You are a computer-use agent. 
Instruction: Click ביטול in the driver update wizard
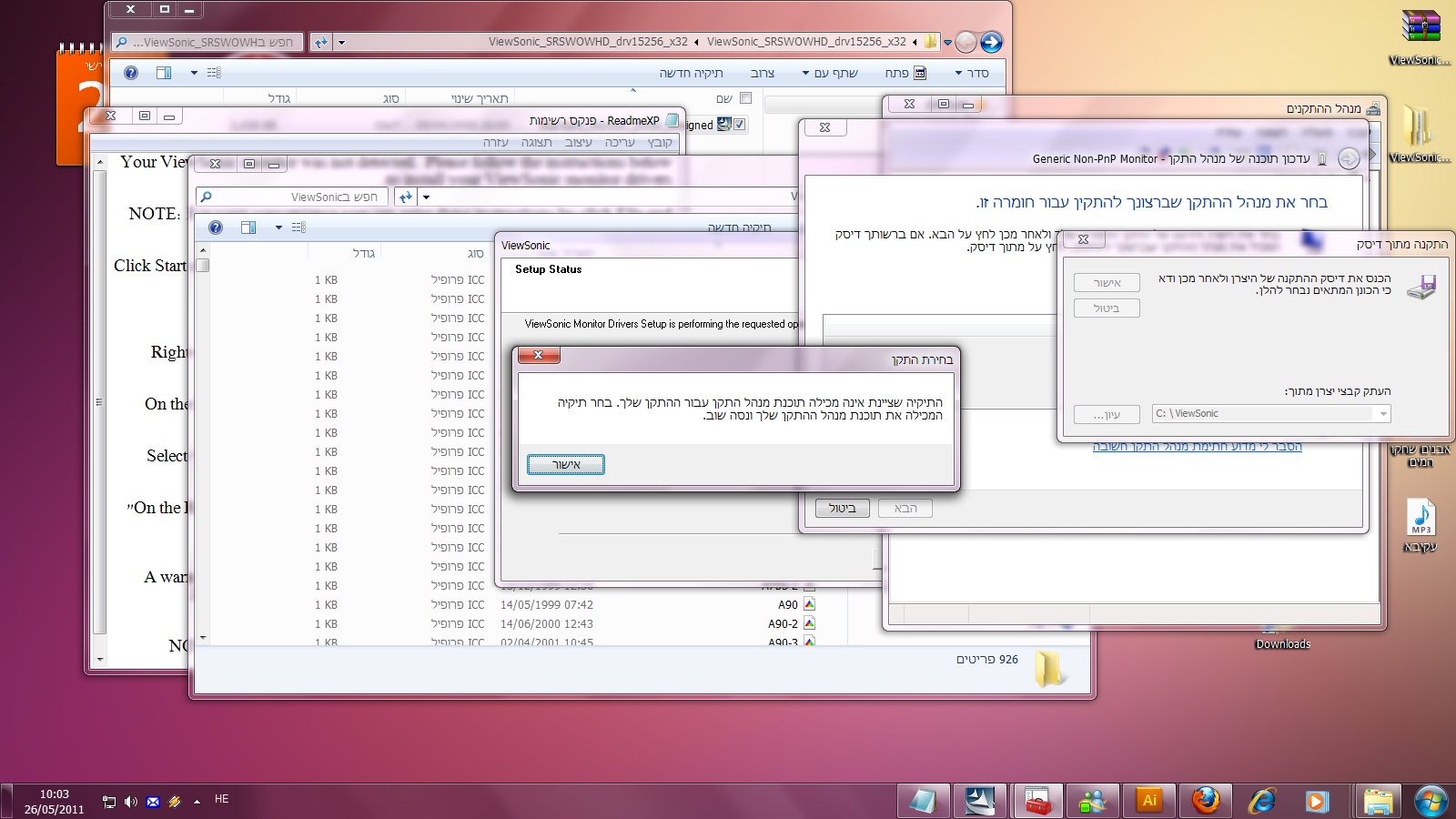pyautogui.click(x=842, y=508)
